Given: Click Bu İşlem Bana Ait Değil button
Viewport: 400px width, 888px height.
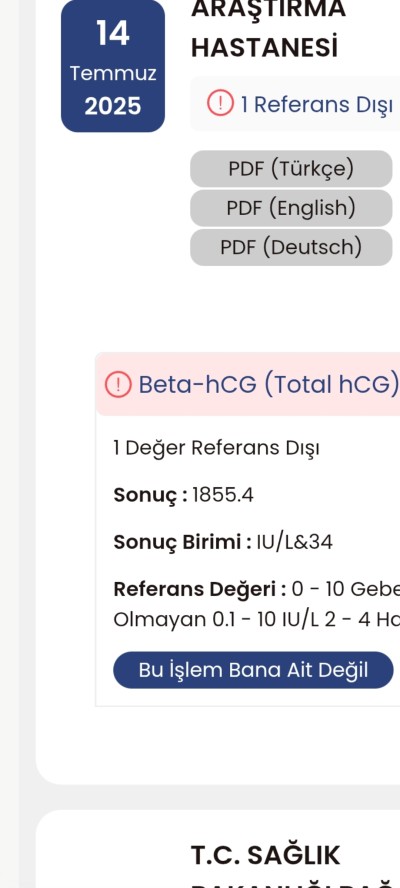Looking at the screenshot, I should click(253, 670).
